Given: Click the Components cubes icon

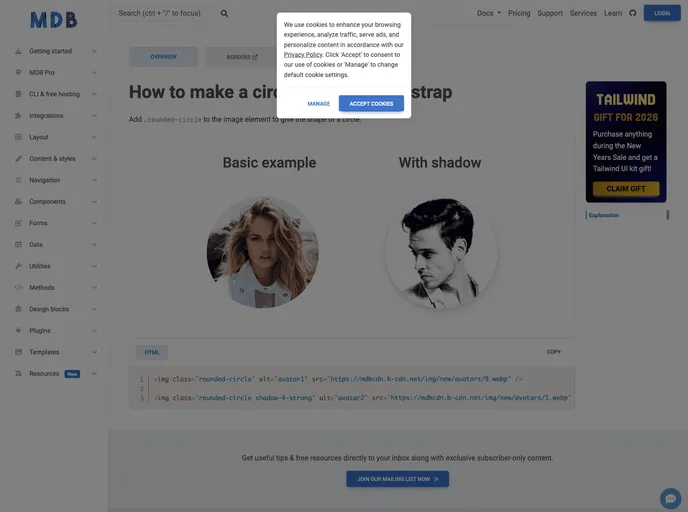Looking at the screenshot, I should (18, 202).
